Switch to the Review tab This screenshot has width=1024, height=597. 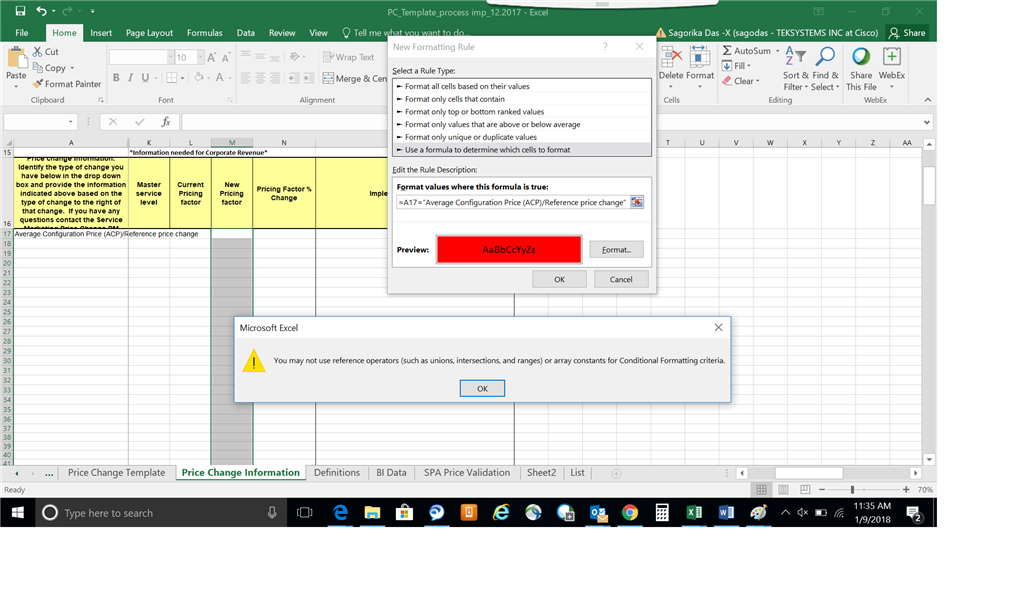(281, 33)
